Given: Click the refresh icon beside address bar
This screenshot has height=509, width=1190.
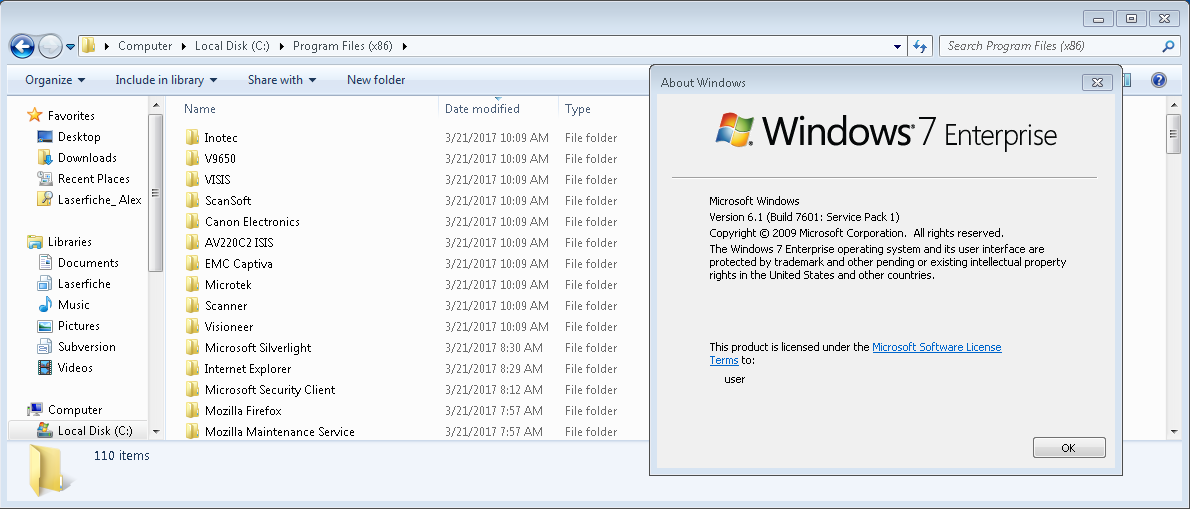Looking at the screenshot, I should pos(920,46).
